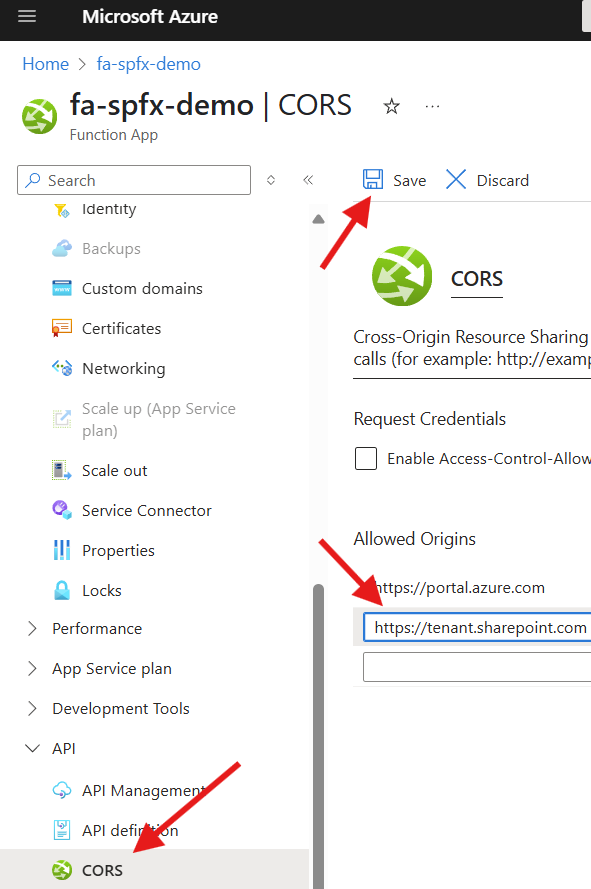Open Certificates page

coord(121,328)
